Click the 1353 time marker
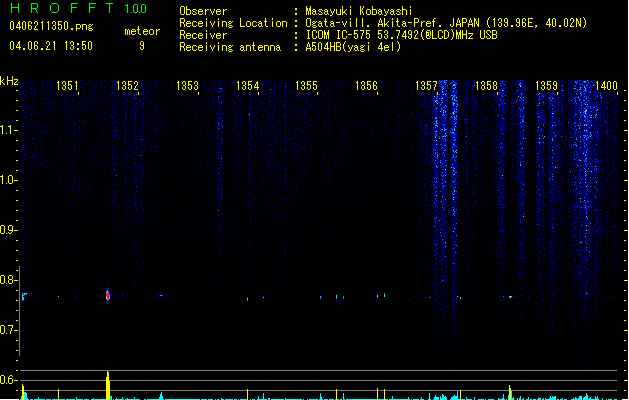 pos(187,86)
